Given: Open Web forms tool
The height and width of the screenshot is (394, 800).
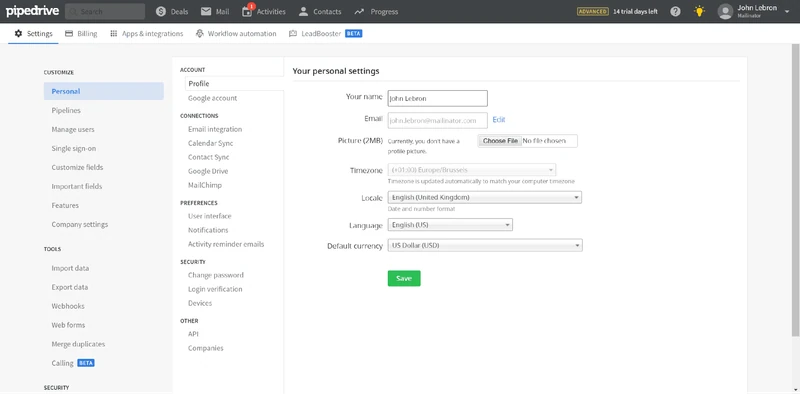Looking at the screenshot, I should coord(68,325).
